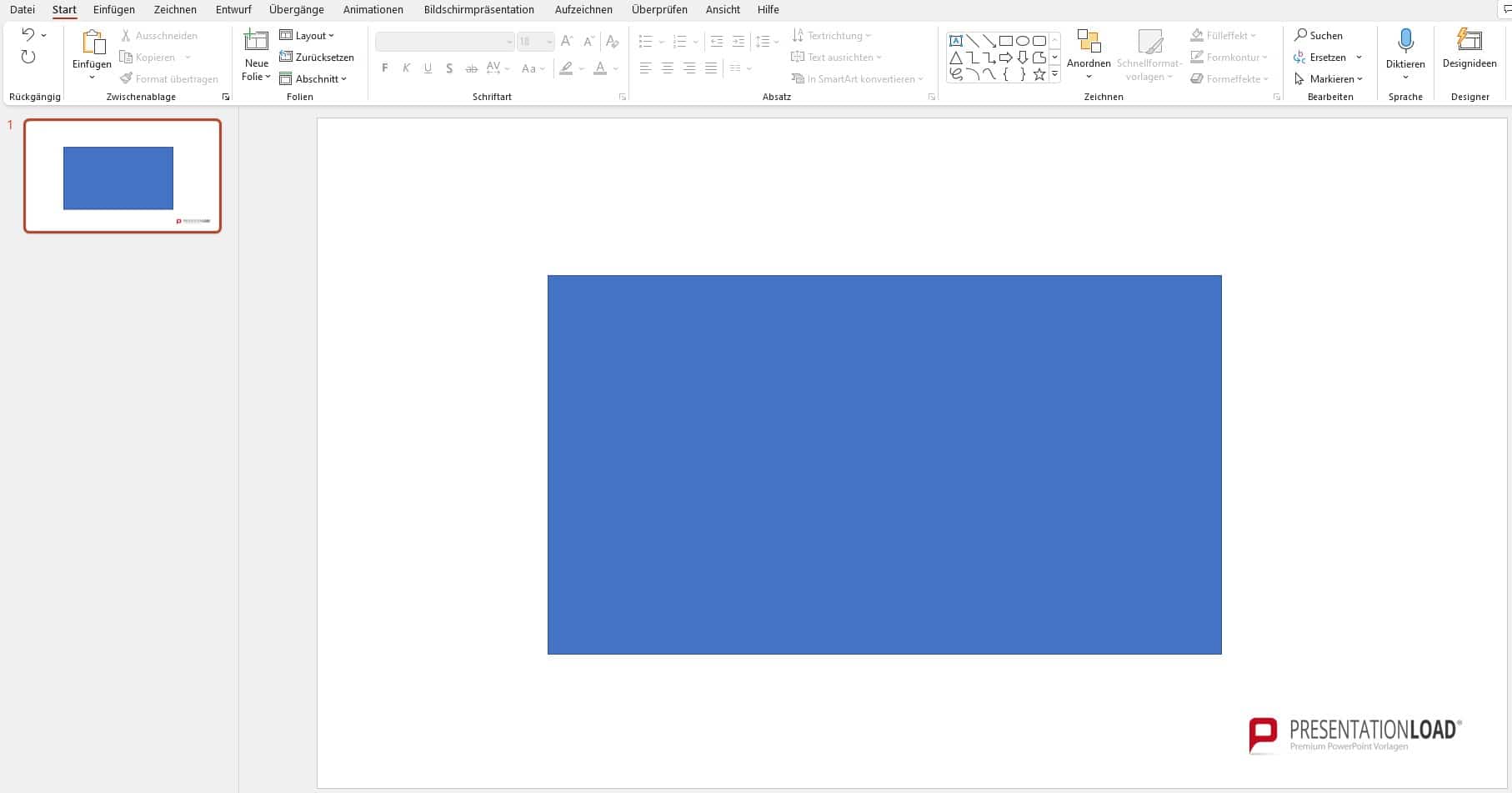
Task: Toggle bold formatting with the F button
Action: [x=384, y=68]
